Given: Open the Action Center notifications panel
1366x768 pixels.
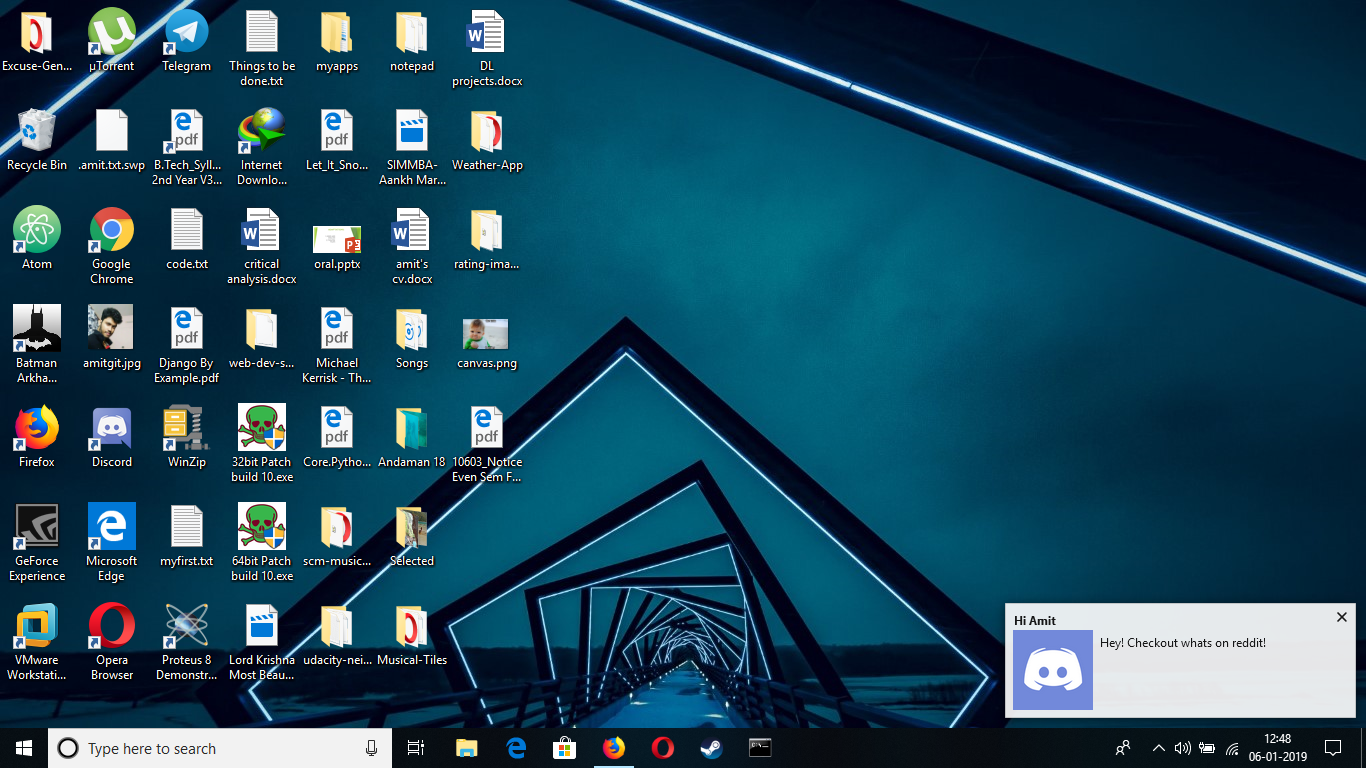Looking at the screenshot, I should 1332,748.
